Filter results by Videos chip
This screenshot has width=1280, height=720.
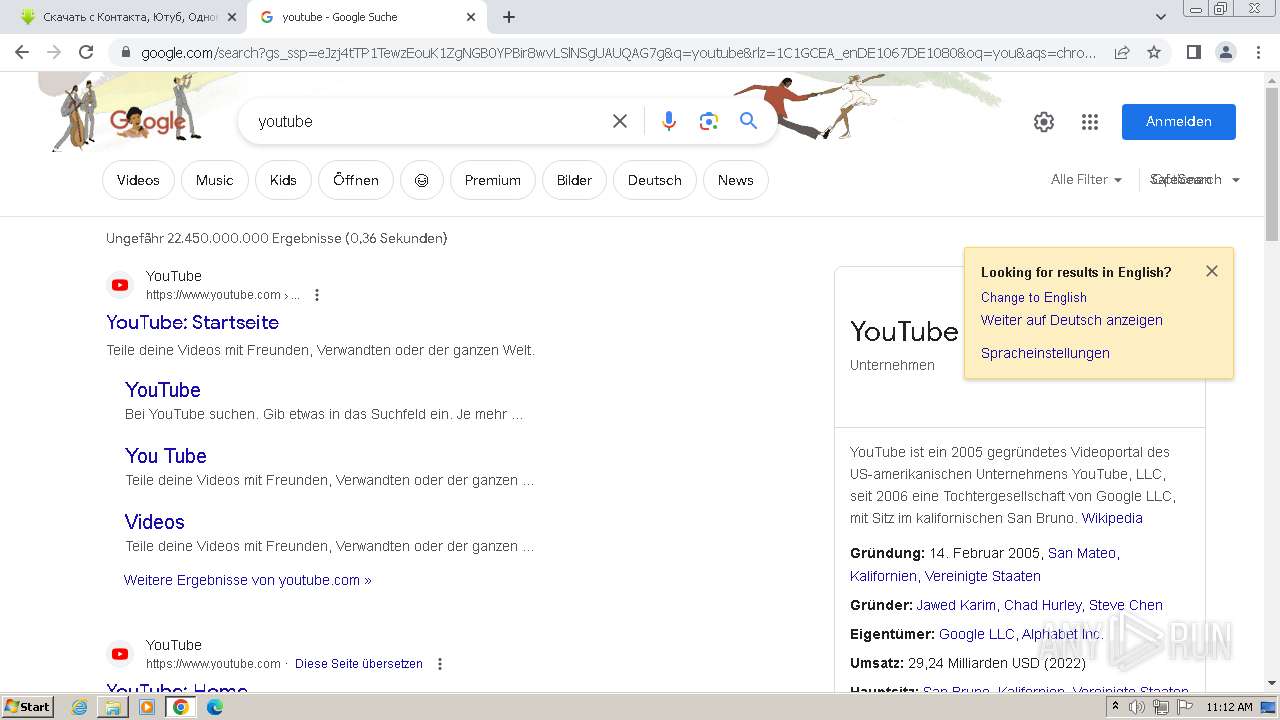[x=138, y=180]
